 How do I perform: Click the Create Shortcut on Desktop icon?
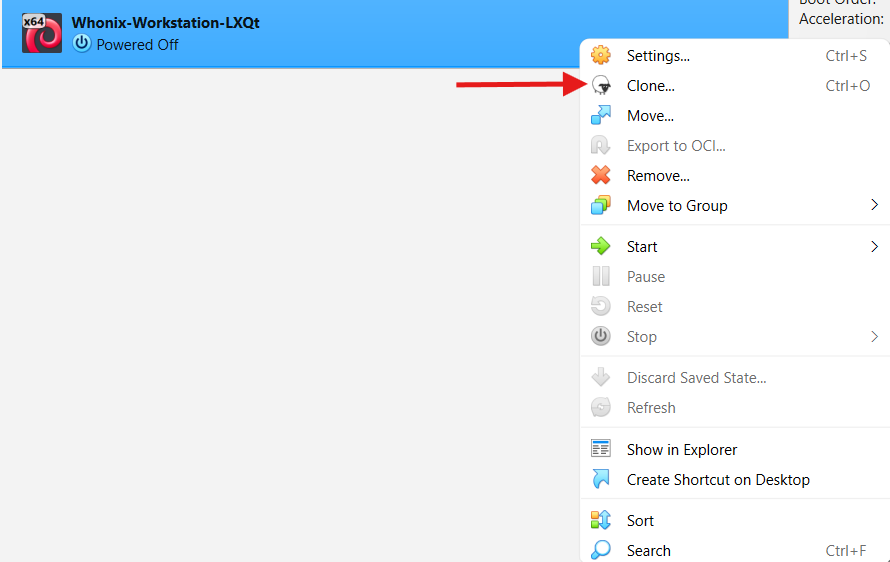601,480
